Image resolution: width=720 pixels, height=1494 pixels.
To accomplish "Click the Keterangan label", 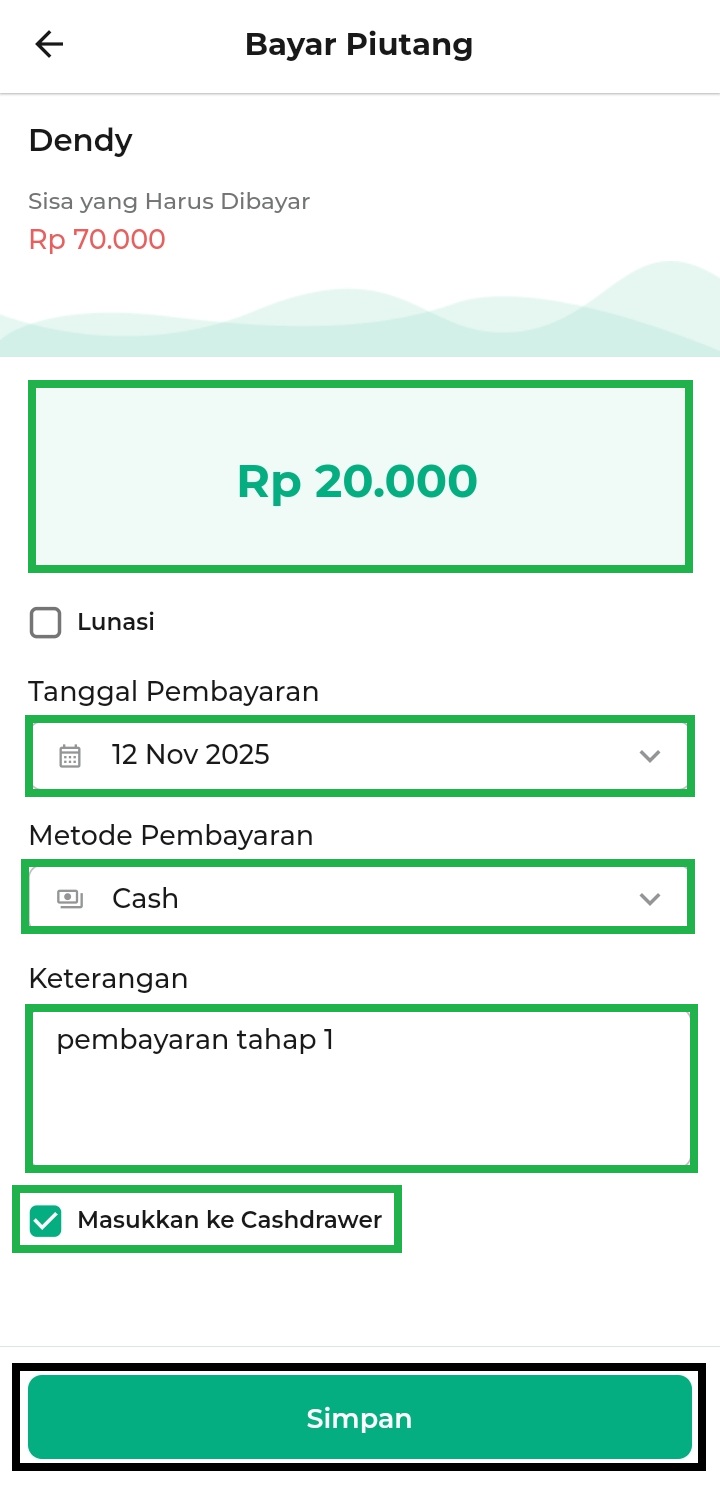I will click(x=108, y=978).
